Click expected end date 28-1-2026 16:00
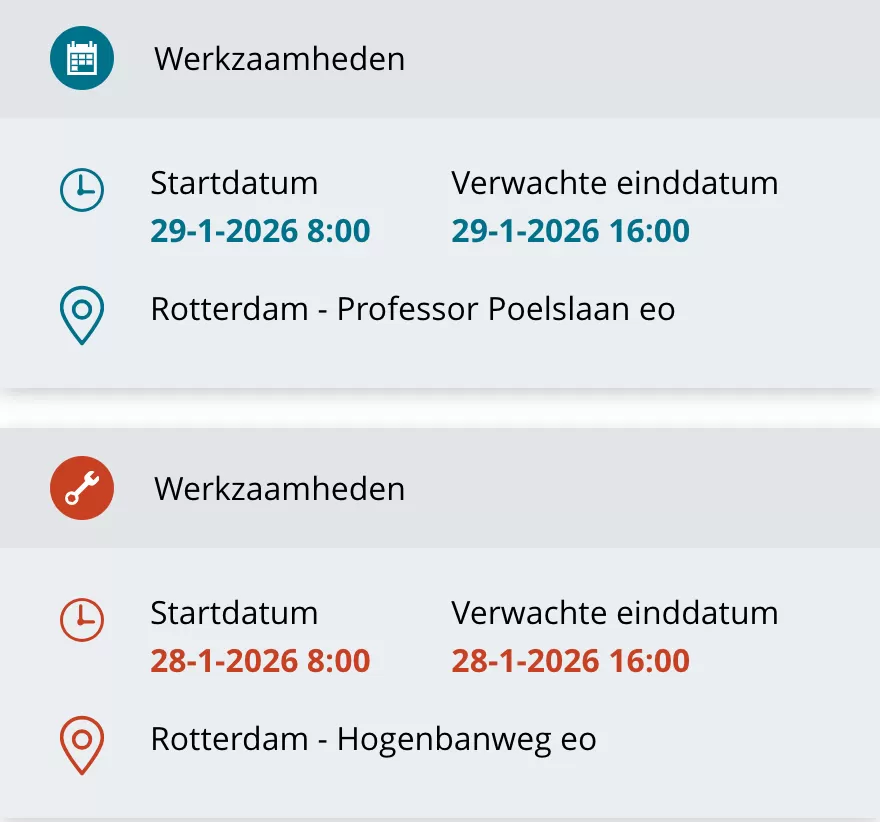The image size is (880, 822). tap(570, 661)
